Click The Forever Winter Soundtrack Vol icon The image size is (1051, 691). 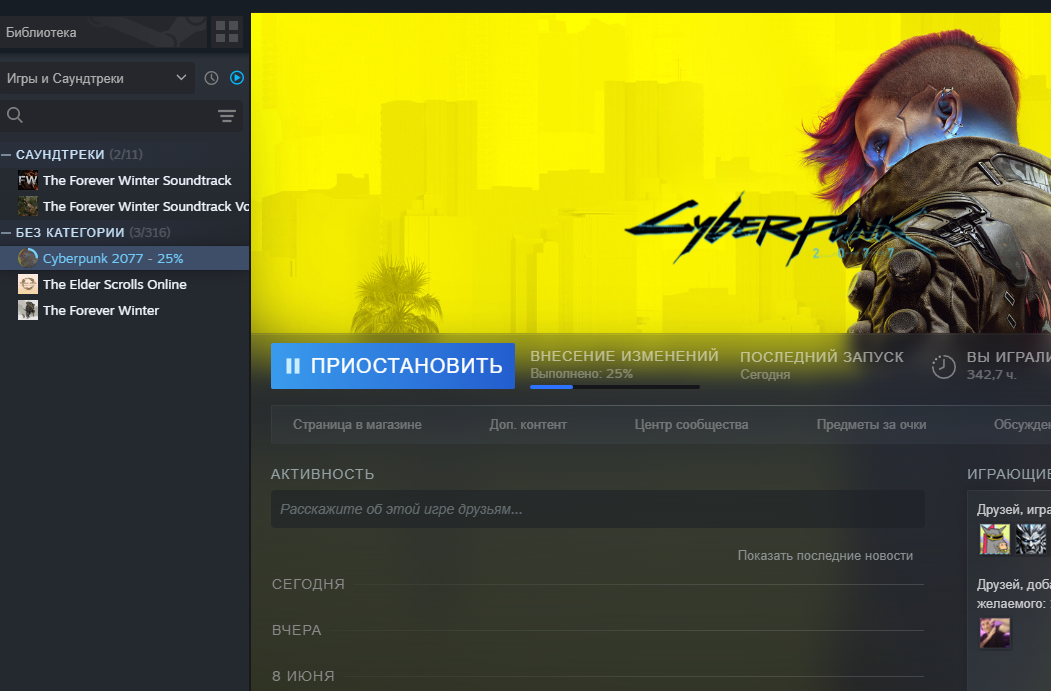coord(27,206)
